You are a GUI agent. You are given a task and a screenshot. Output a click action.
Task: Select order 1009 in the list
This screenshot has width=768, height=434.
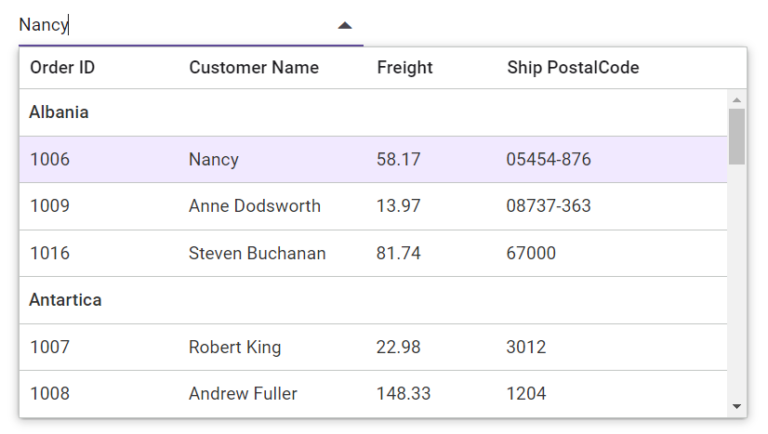tap(50, 207)
